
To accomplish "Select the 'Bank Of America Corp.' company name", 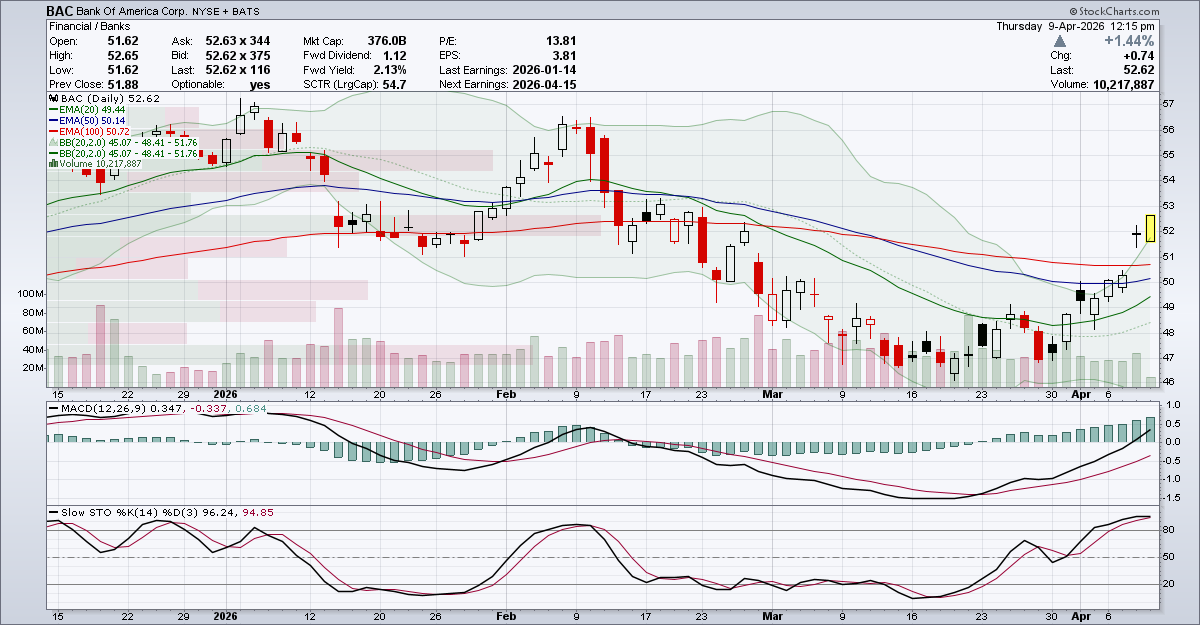I will tap(131, 13).
